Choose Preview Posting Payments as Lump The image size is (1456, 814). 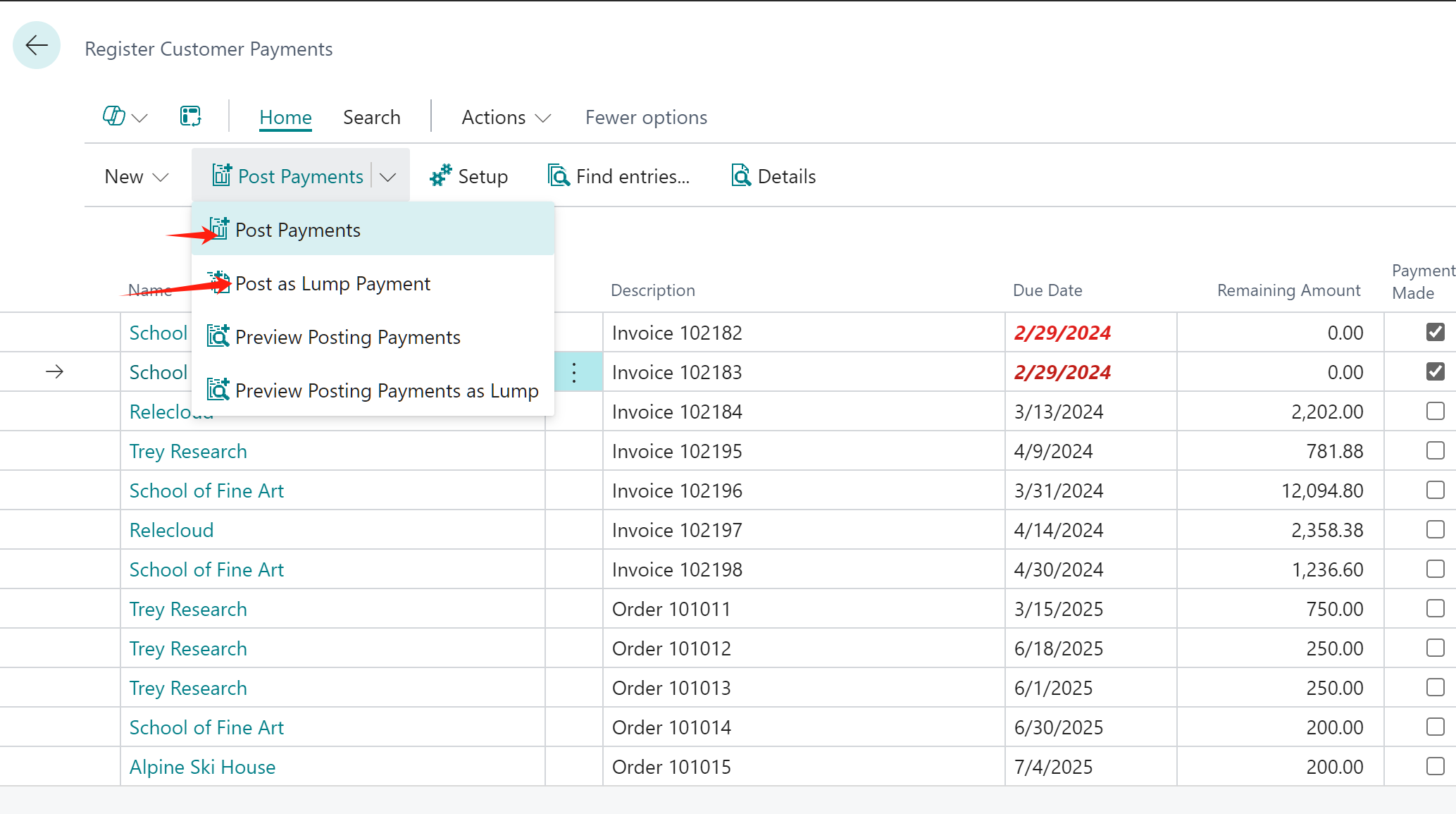(386, 390)
